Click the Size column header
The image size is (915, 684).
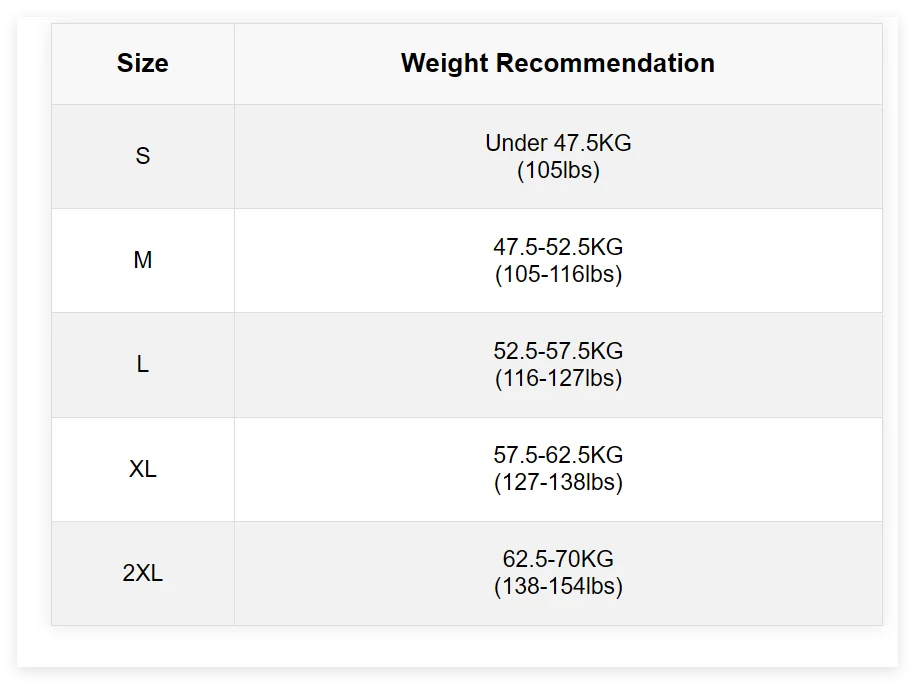pyautogui.click(x=142, y=64)
